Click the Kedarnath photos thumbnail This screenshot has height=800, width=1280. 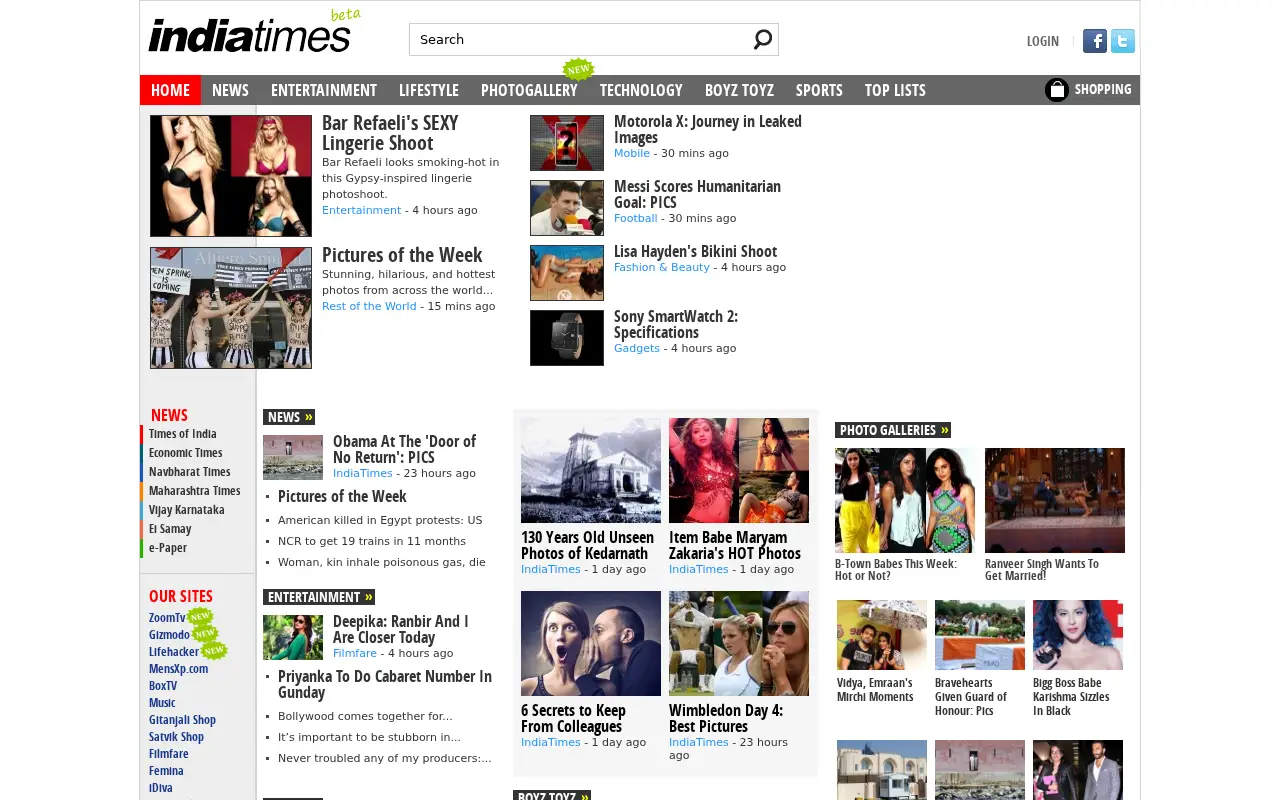(x=591, y=470)
